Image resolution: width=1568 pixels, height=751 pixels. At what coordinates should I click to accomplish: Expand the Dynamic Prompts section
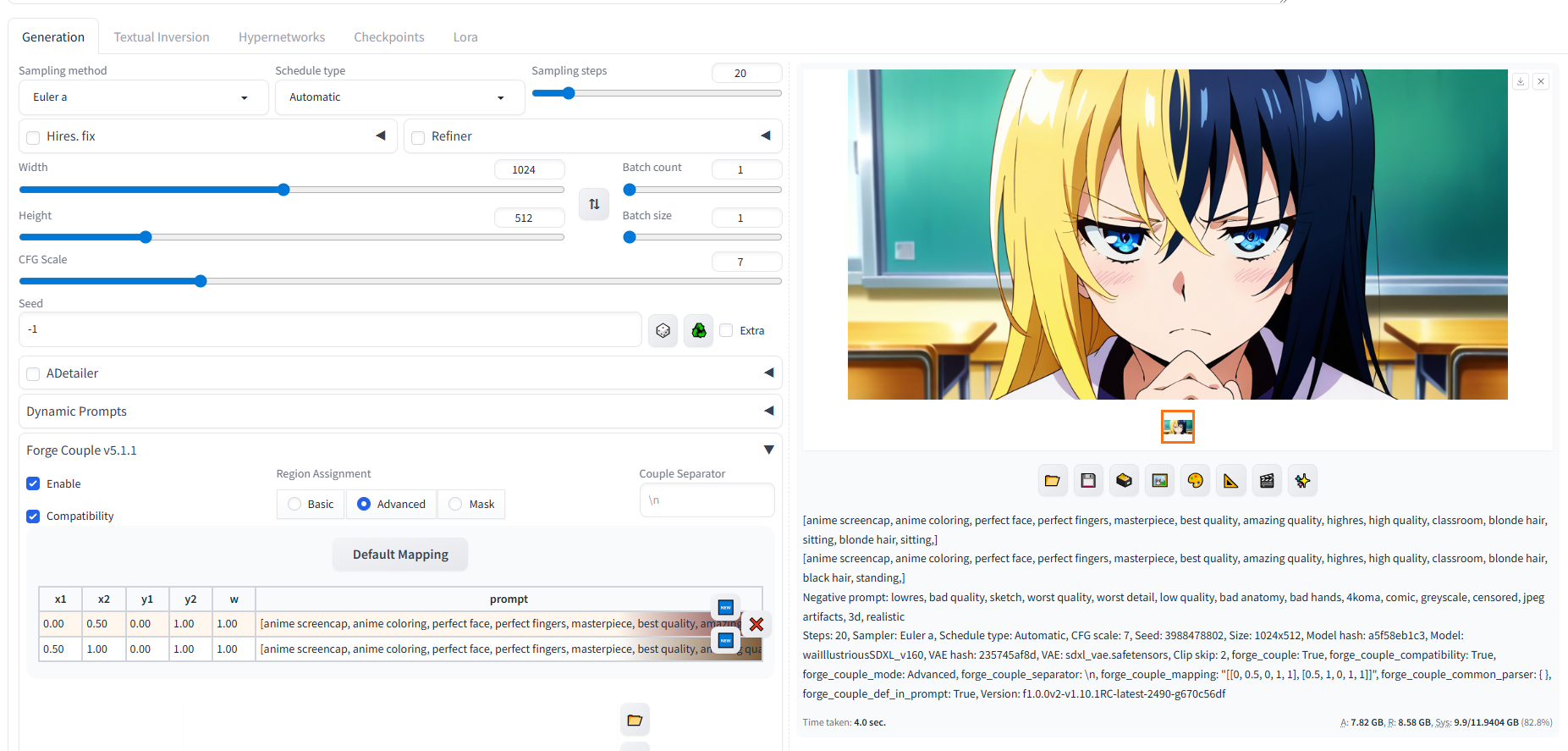400,411
